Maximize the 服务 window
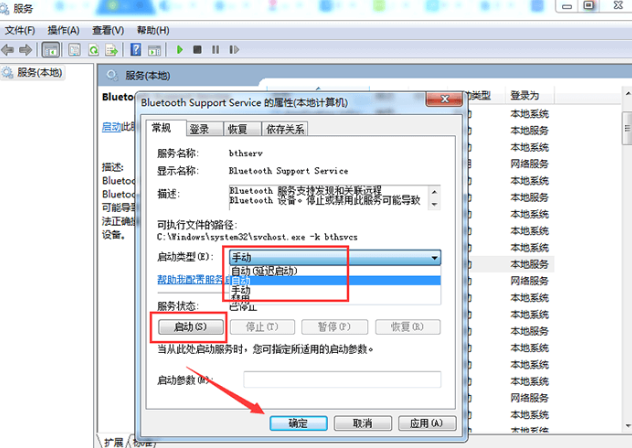Viewport: 632px width, 448px height. tap(589, 6)
